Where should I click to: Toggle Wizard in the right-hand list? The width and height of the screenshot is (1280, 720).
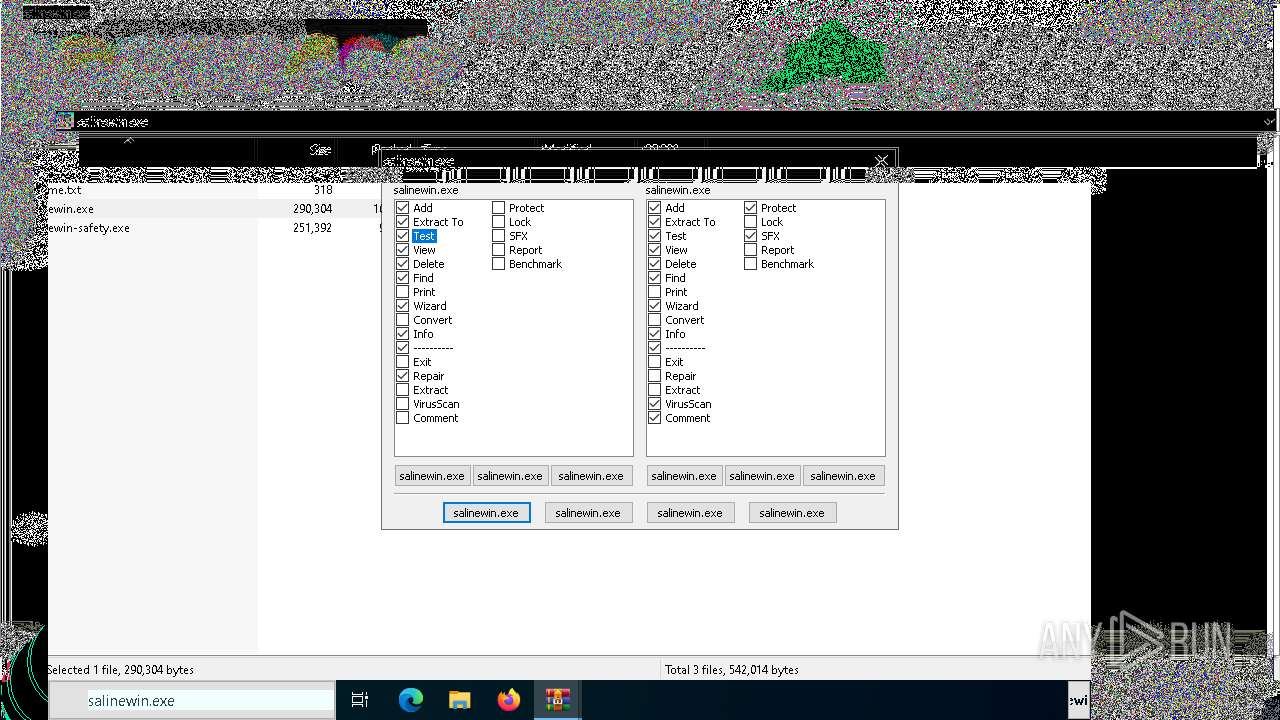[x=655, y=306]
